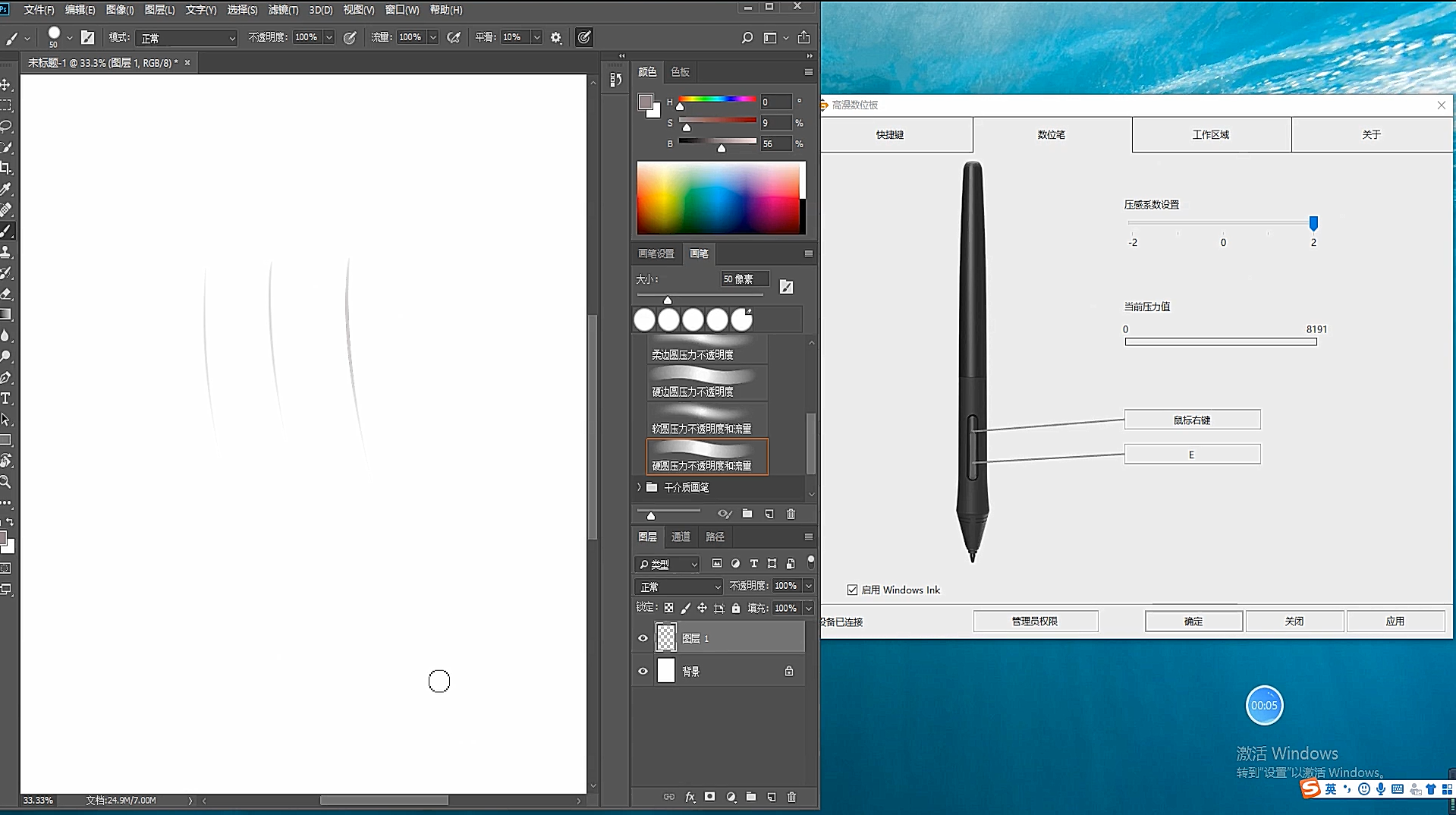
Task: Select the Lasso tool
Action: click(5, 126)
